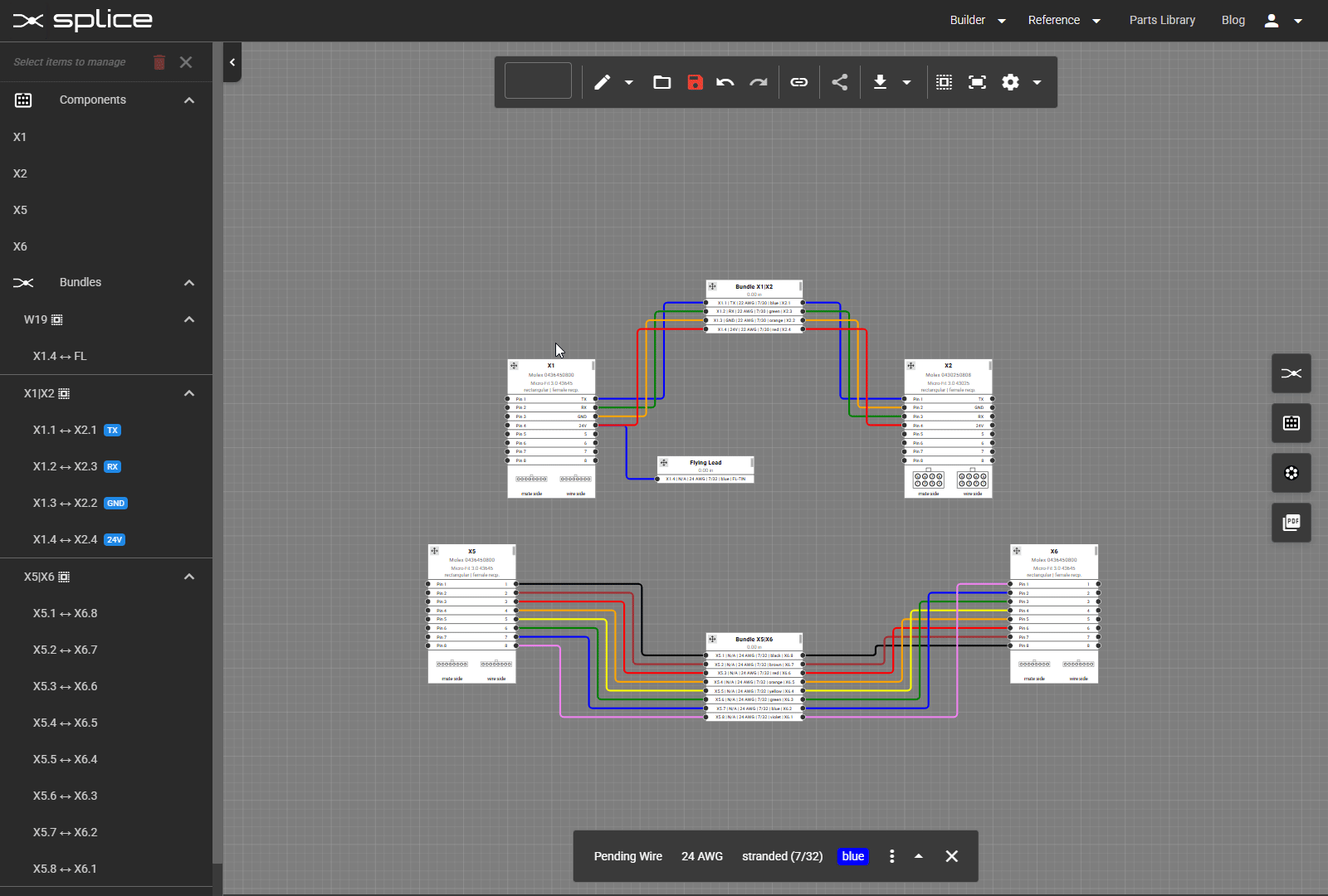Add a connector using the component icon
This screenshot has width=1328, height=896.
(x=1291, y=423)
